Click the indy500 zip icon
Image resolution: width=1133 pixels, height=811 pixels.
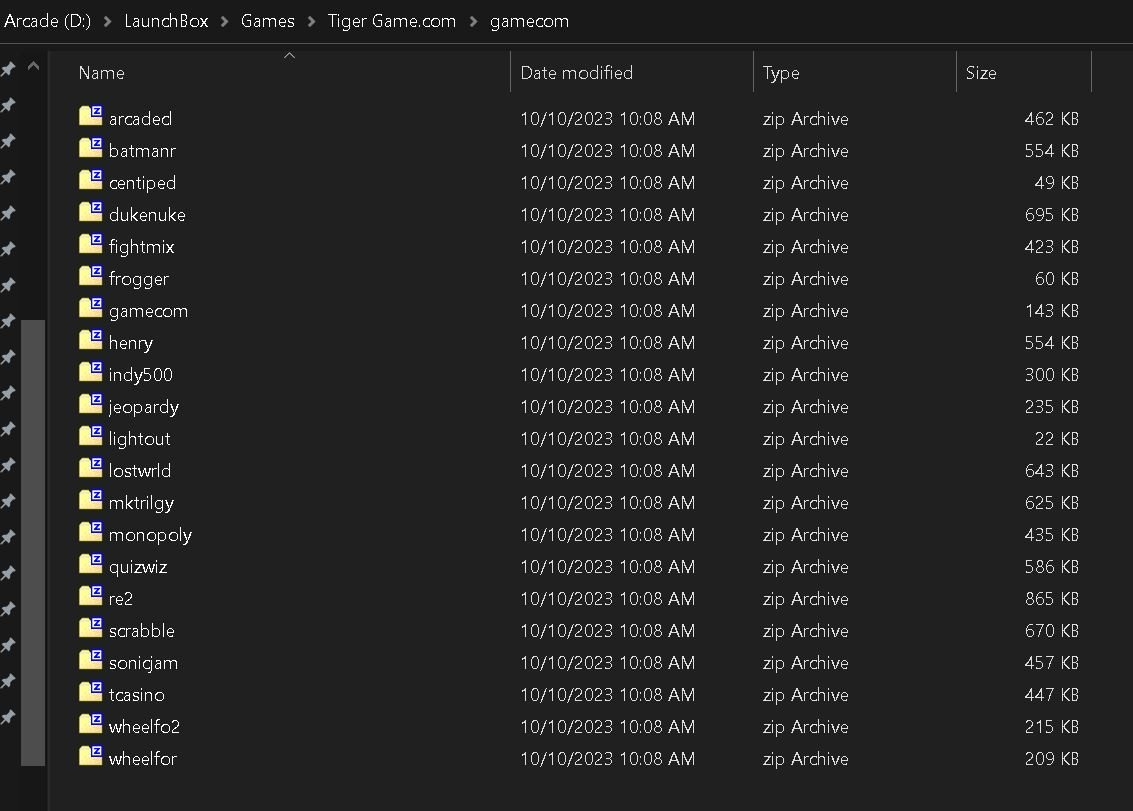90,372
